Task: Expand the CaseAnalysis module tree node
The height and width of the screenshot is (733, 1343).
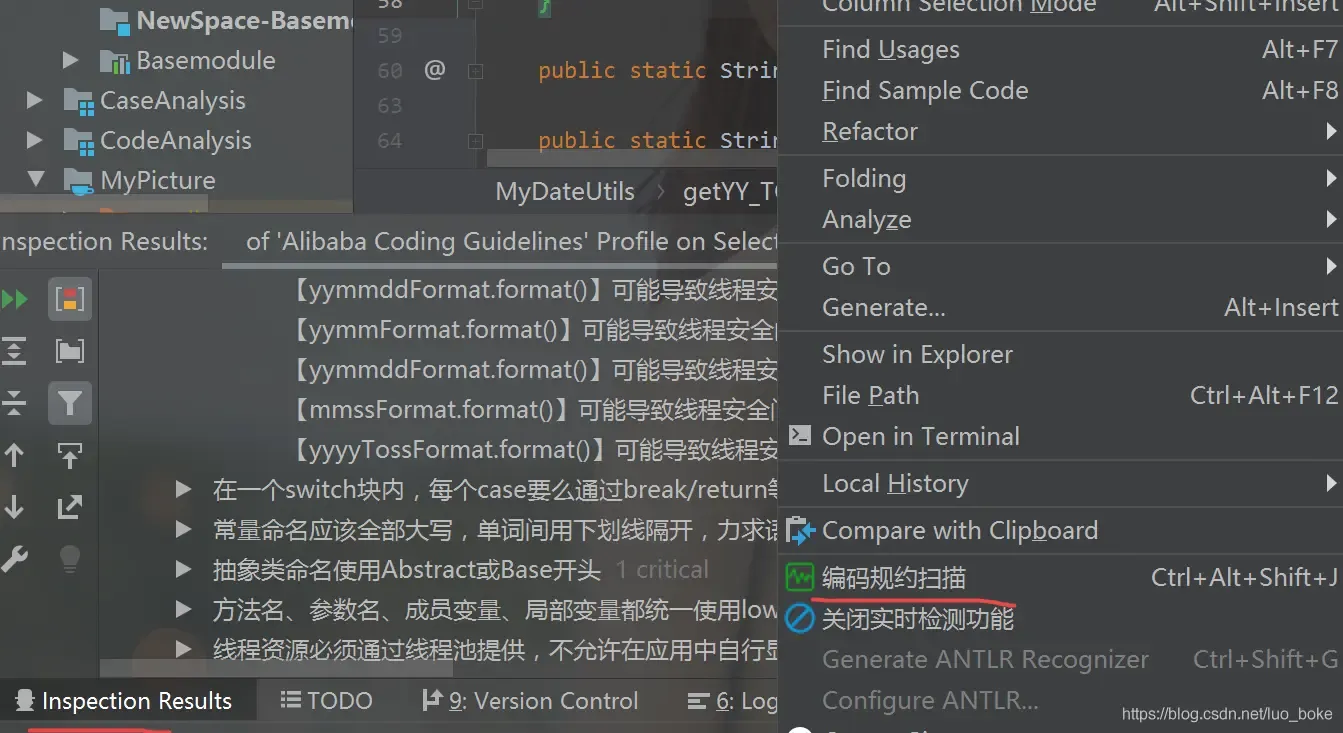Action: click(35, 100)
